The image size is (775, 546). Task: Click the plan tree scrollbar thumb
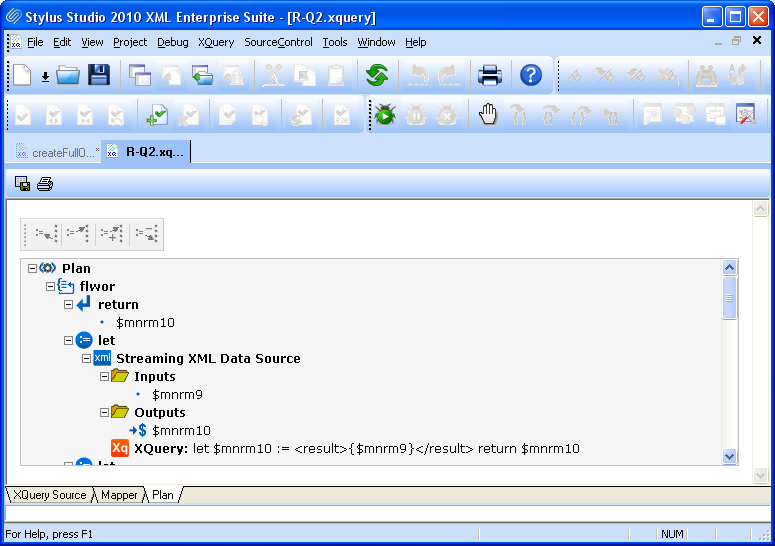click(730, 298)
